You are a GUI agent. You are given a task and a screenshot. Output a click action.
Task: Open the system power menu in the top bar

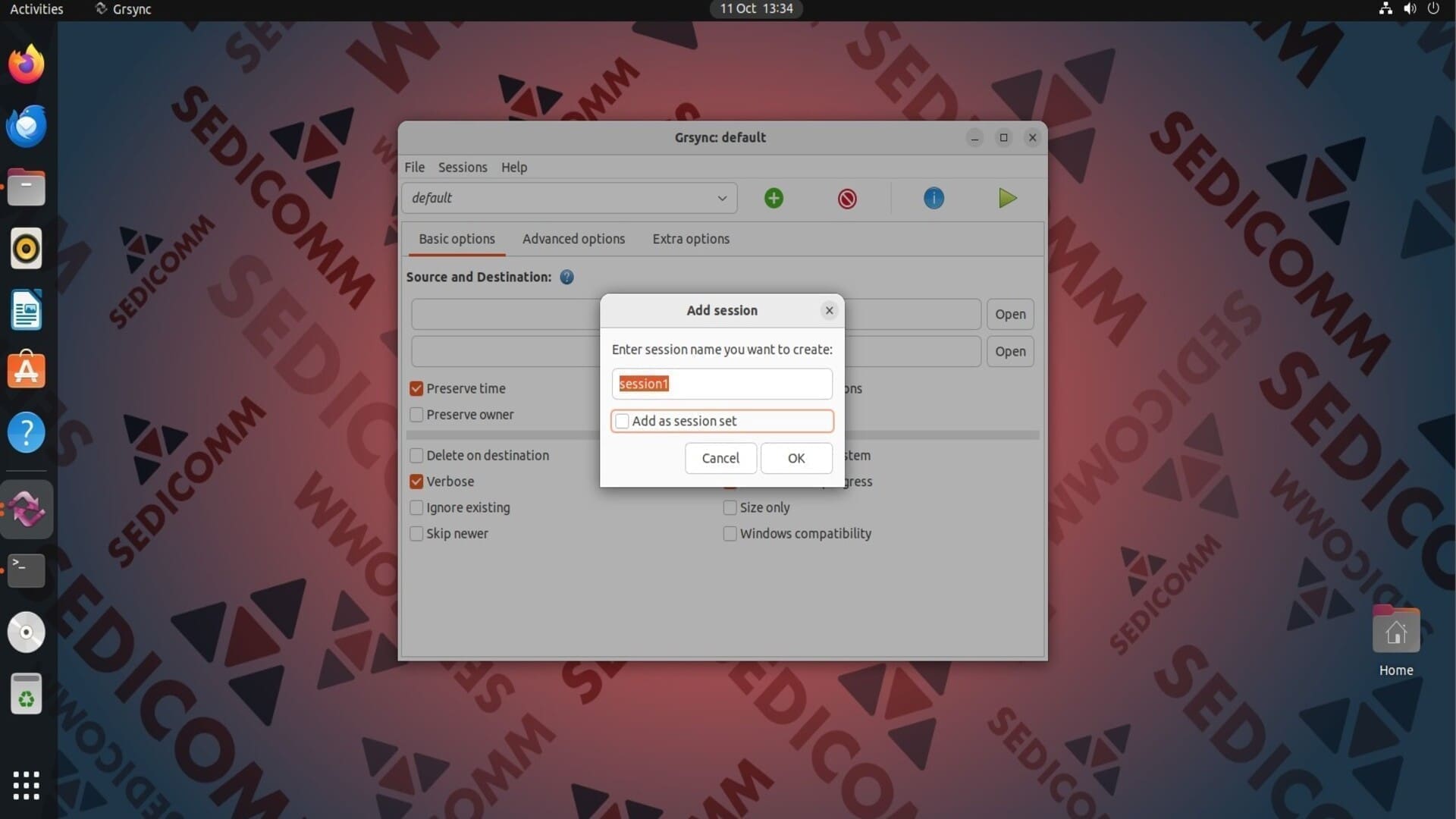pos(1433,9)
